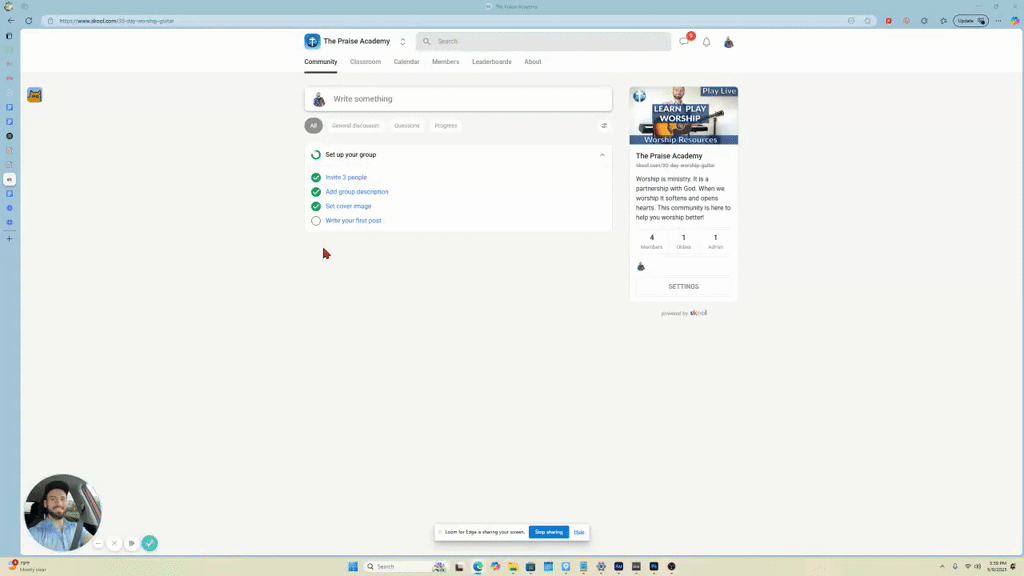Click the green check beside Set cover image
The width and height of the screenshot is (1024, 576).
[x=316, y=206]
